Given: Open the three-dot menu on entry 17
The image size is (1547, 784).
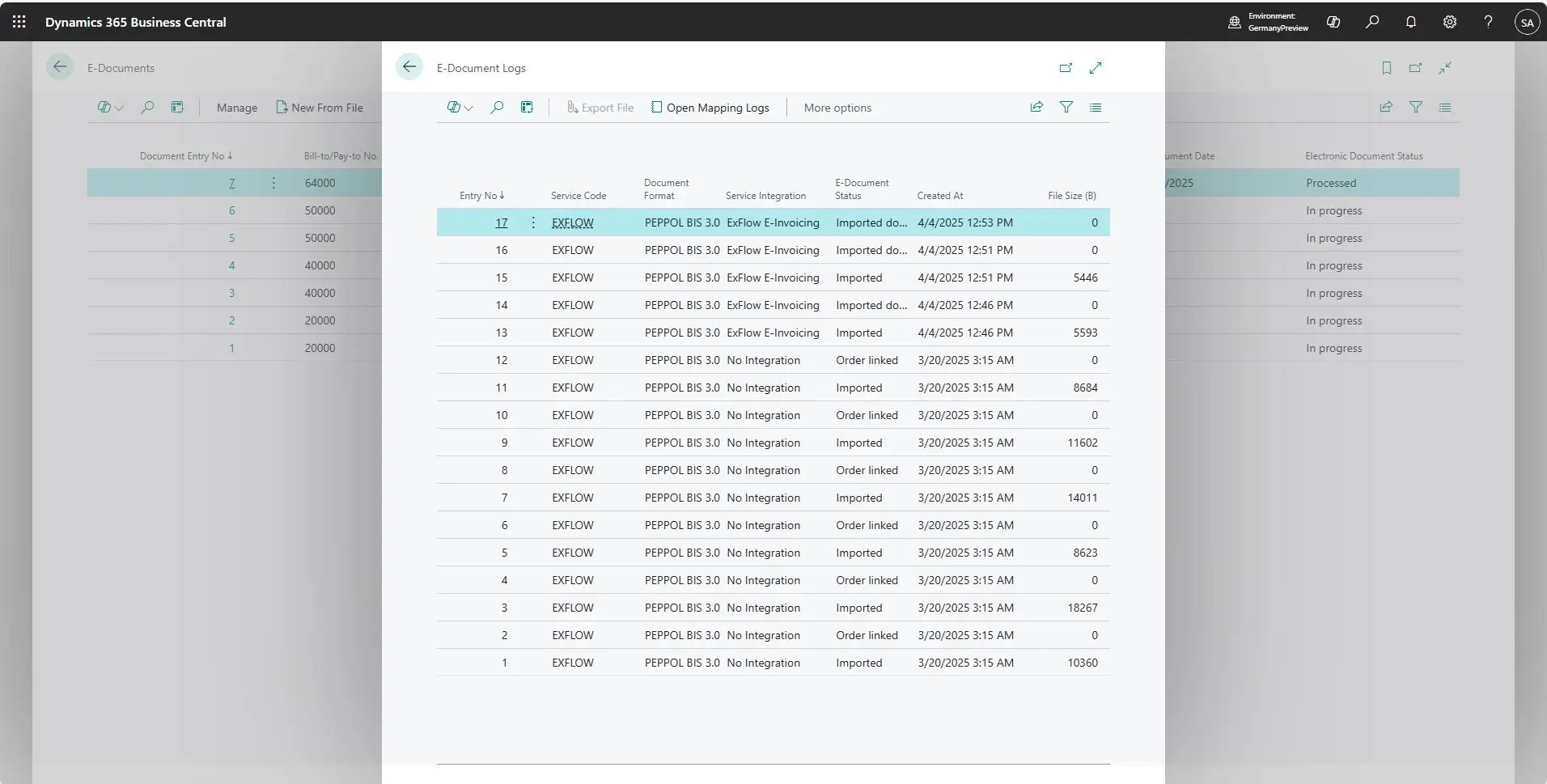Looking at the screenshot, I should click(532, 222).
